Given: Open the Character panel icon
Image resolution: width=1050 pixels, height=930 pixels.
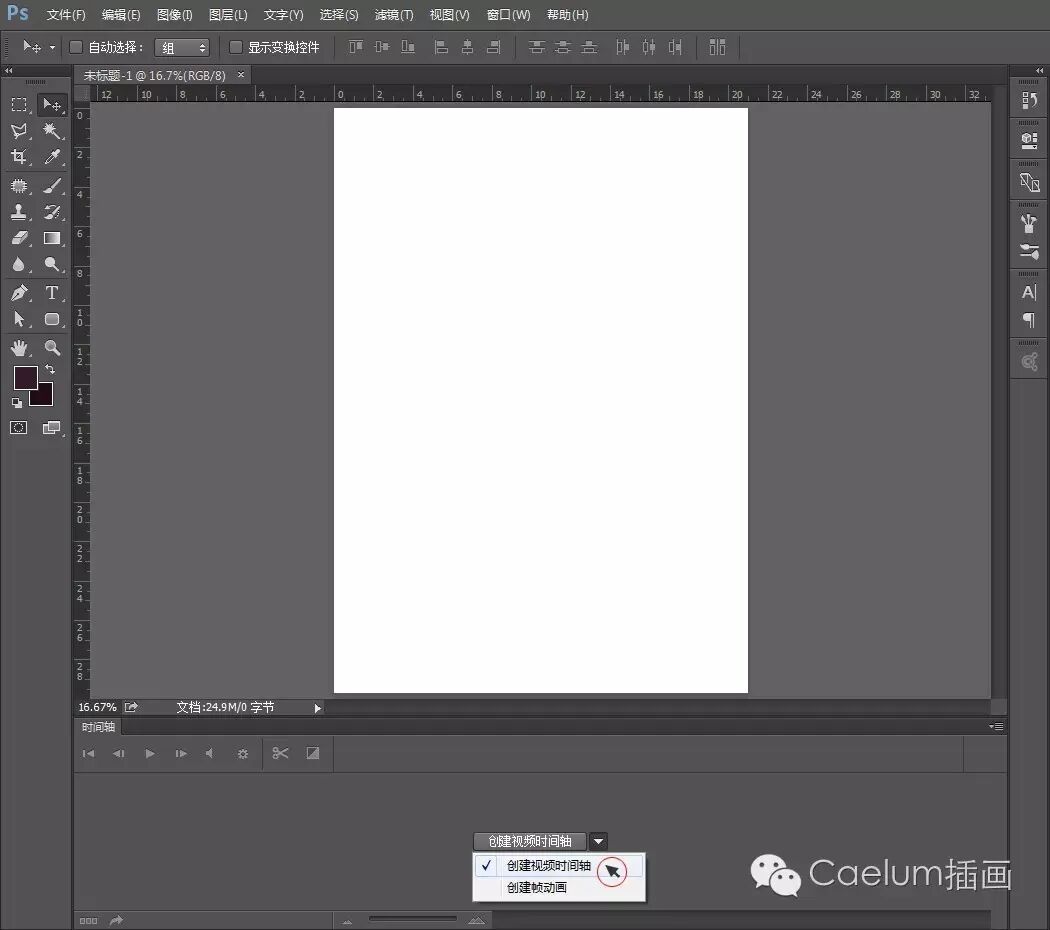Looking at the screenshot, I should [1028, 292].
